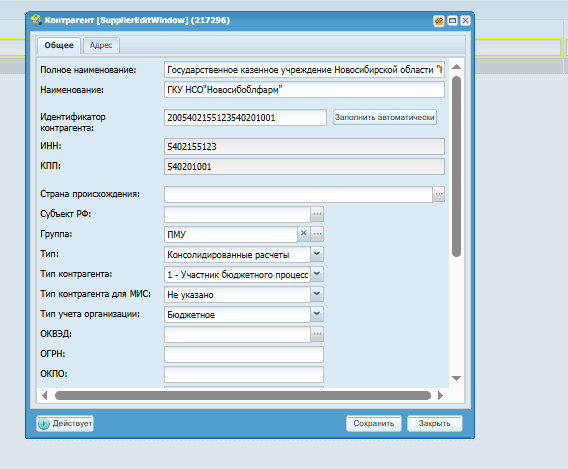Open Страна происхождения lookup with ellipsis button
Viewport: 568px width, 469px height.
pyautogui.click(x=439, y=194)
